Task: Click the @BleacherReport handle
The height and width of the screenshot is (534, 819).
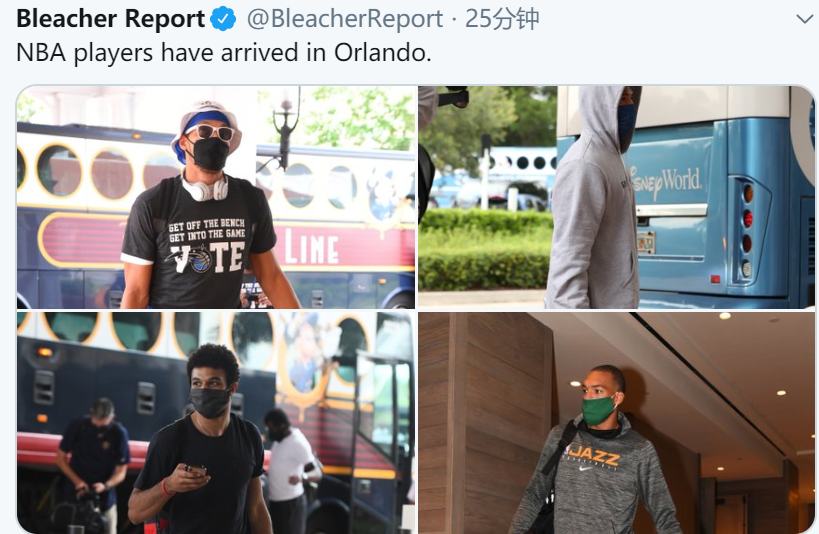Action: pos(345,19)
